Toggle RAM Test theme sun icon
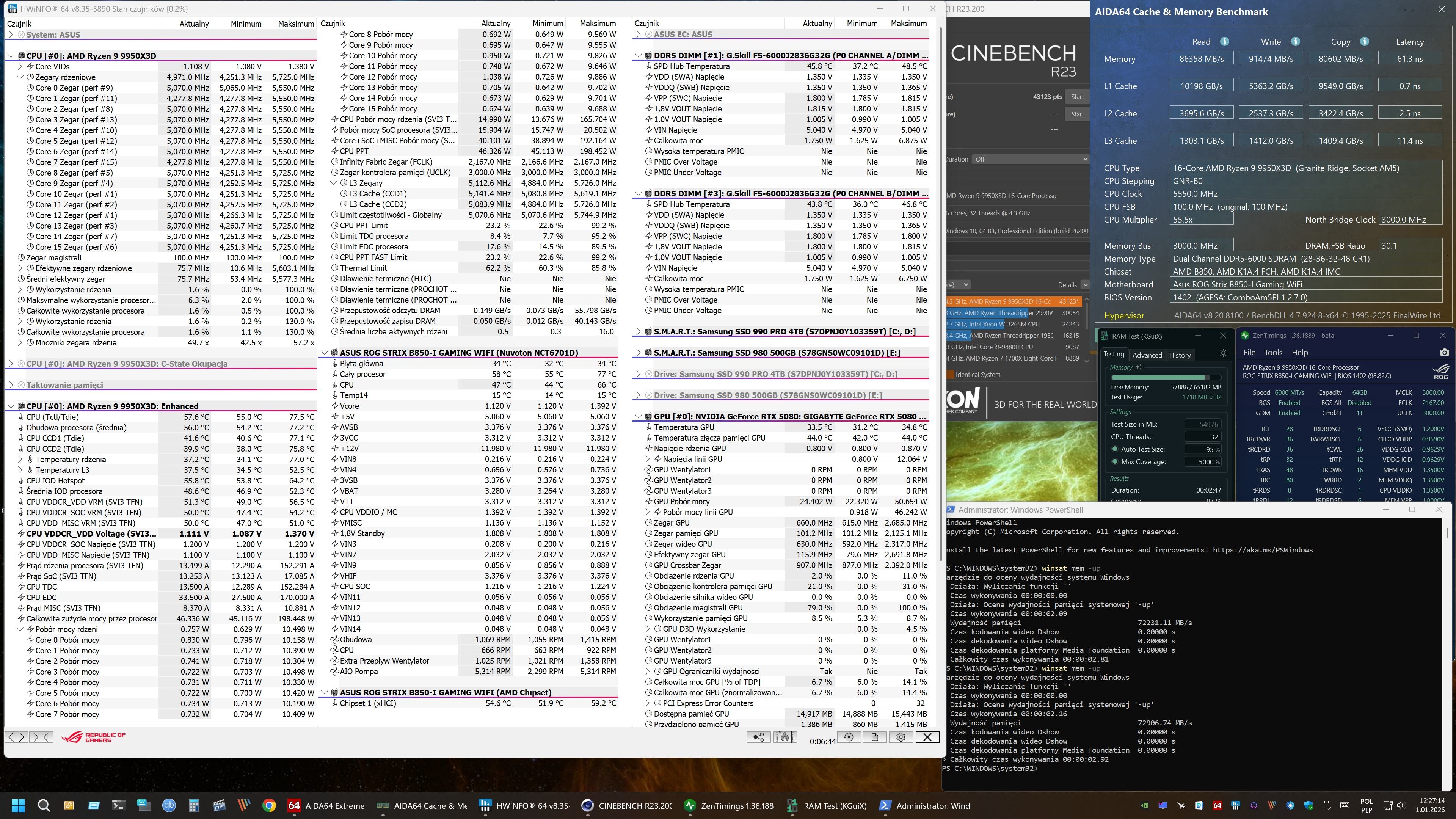Viewport: 1456px width, 819px height. (x=1223, y=353)
